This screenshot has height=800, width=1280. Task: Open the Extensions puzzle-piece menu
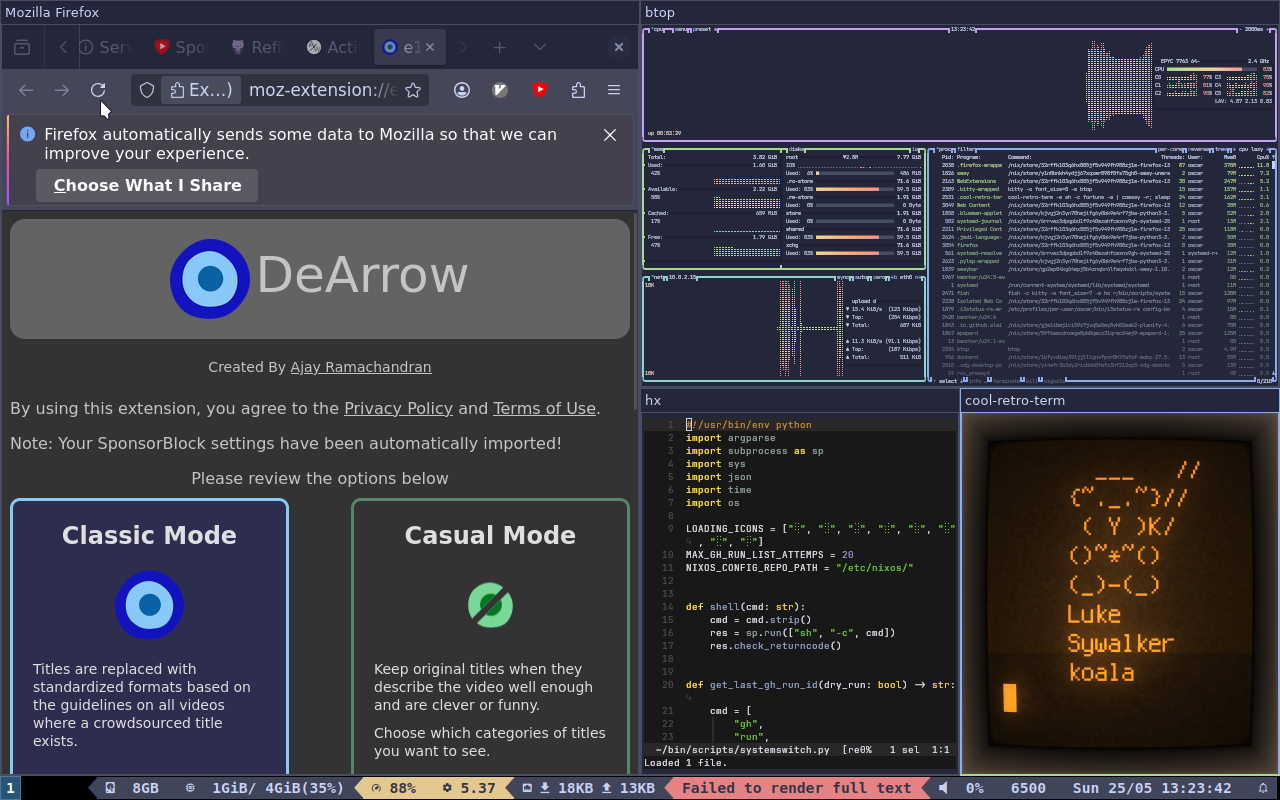[x=578, y=90]
